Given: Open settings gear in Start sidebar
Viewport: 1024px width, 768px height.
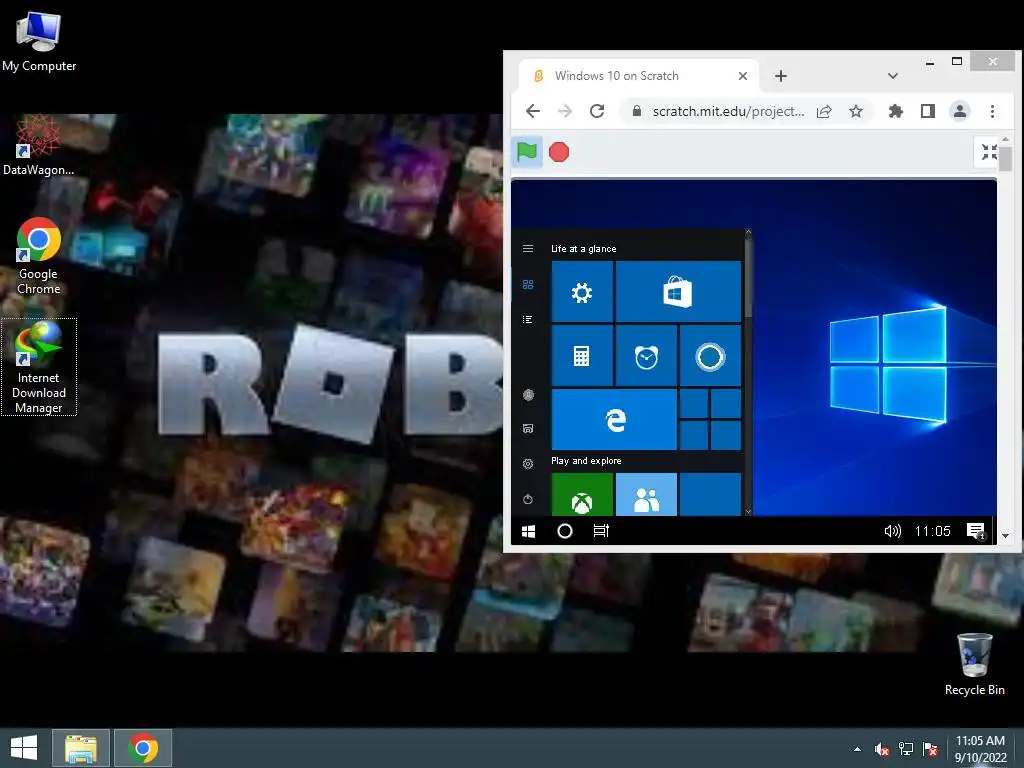Looking at the screenshot, I should click(x=528, y=464).
